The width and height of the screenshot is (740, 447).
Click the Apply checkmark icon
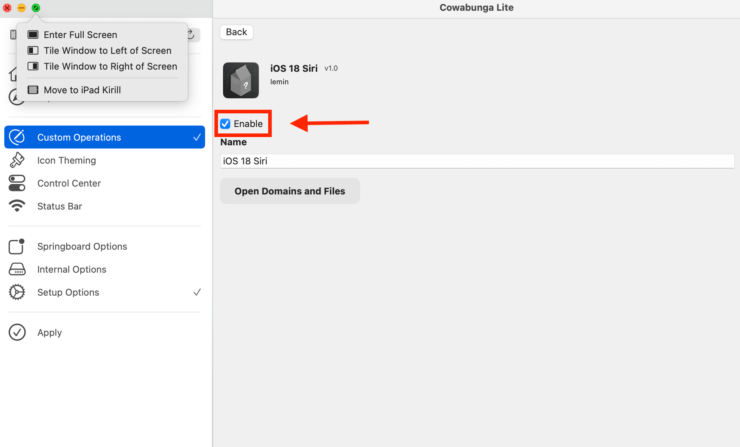(x=17, y=332)
